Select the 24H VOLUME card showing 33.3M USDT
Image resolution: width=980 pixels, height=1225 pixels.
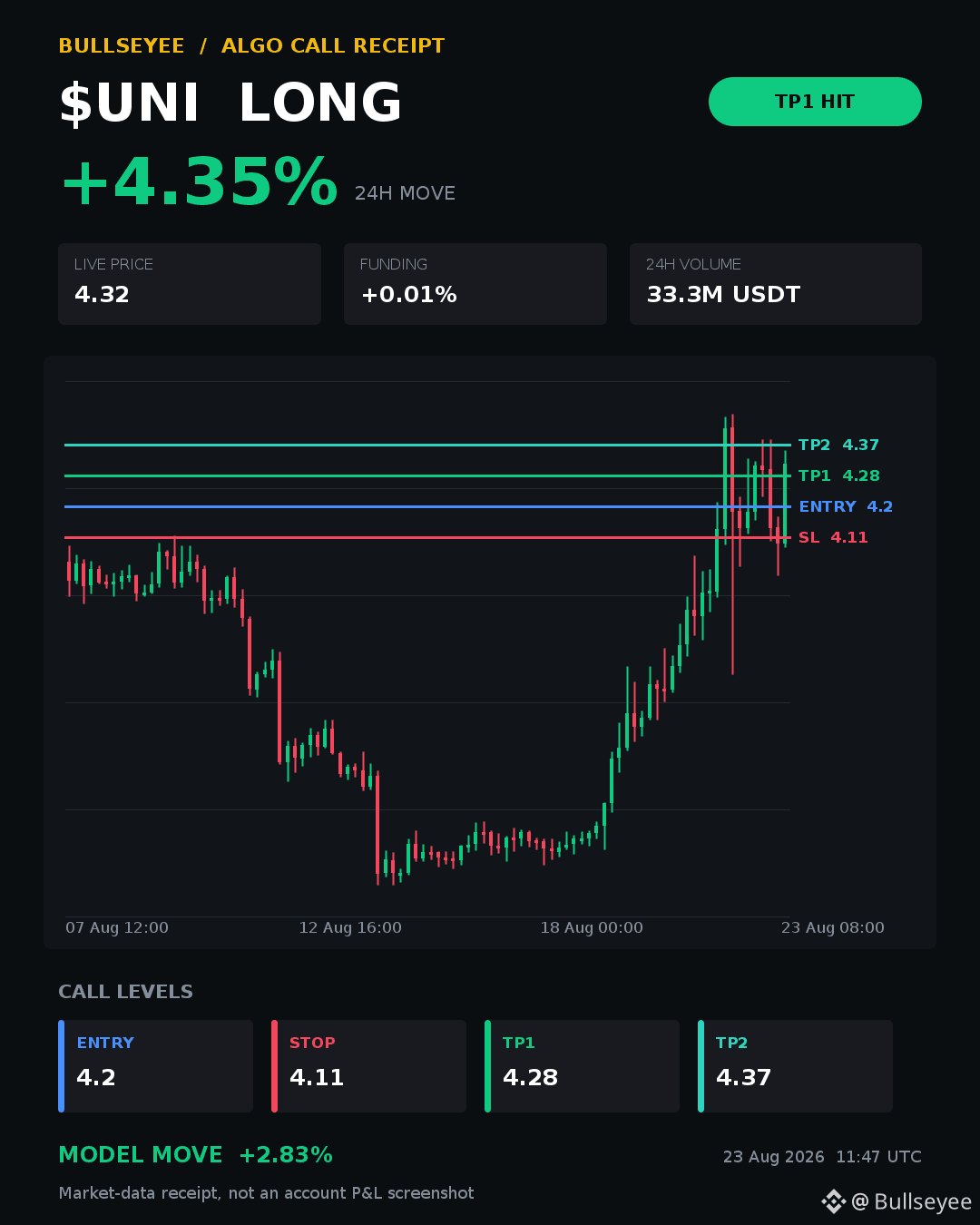point(776,284)
